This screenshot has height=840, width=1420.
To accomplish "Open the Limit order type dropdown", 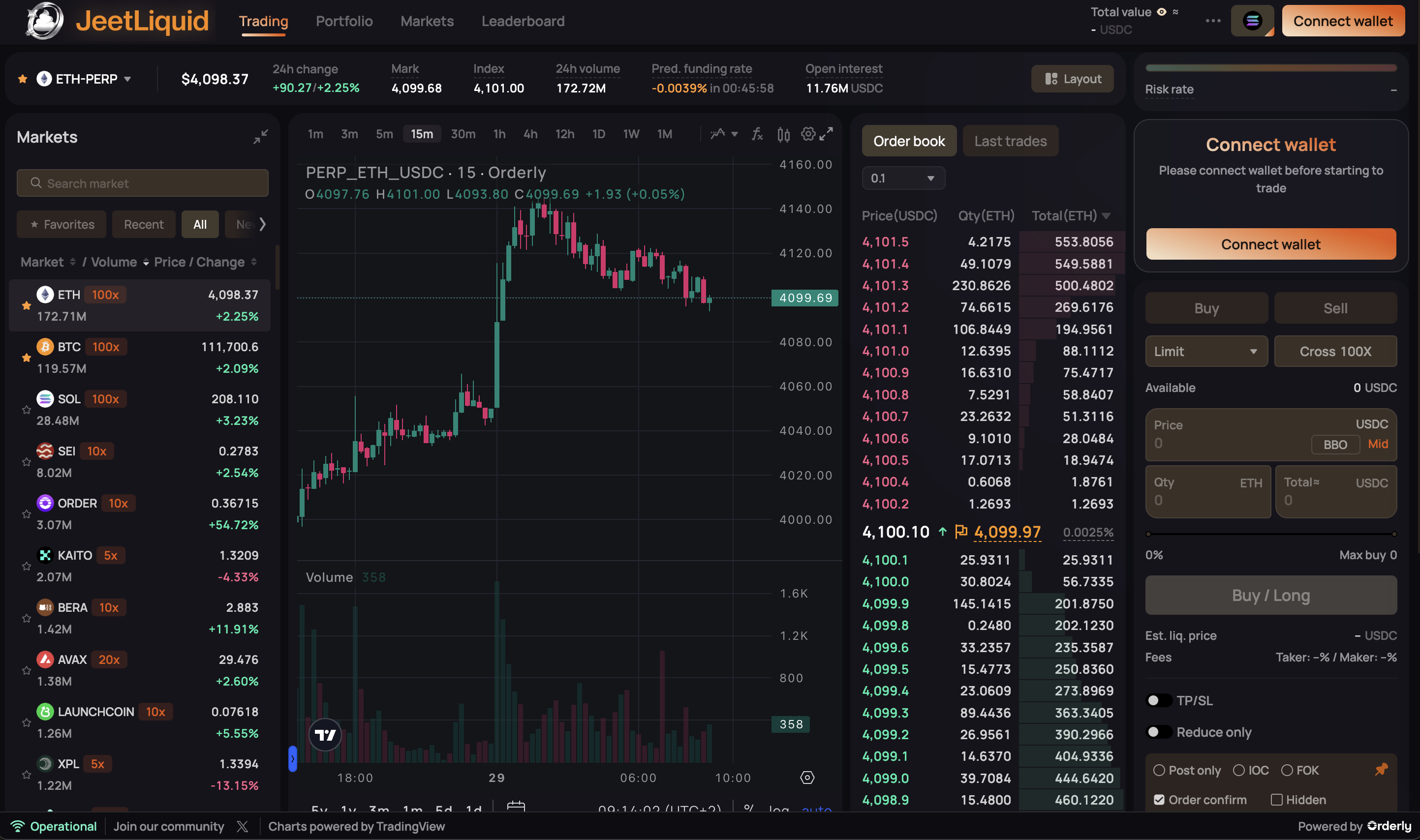I will point(1206,352).
